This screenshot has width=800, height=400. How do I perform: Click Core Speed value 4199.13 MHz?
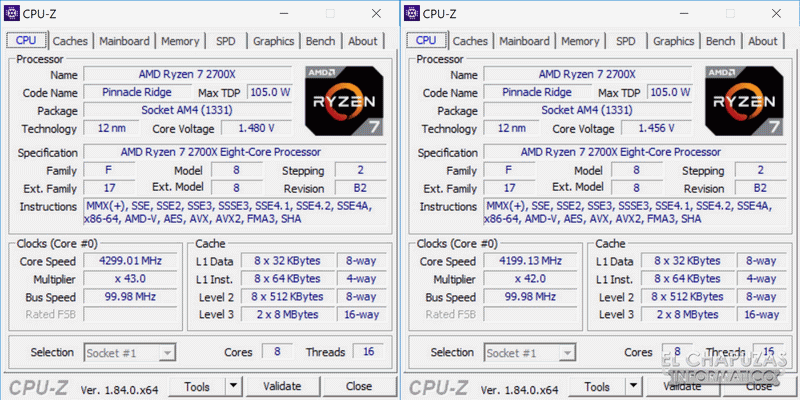point(530,261)
